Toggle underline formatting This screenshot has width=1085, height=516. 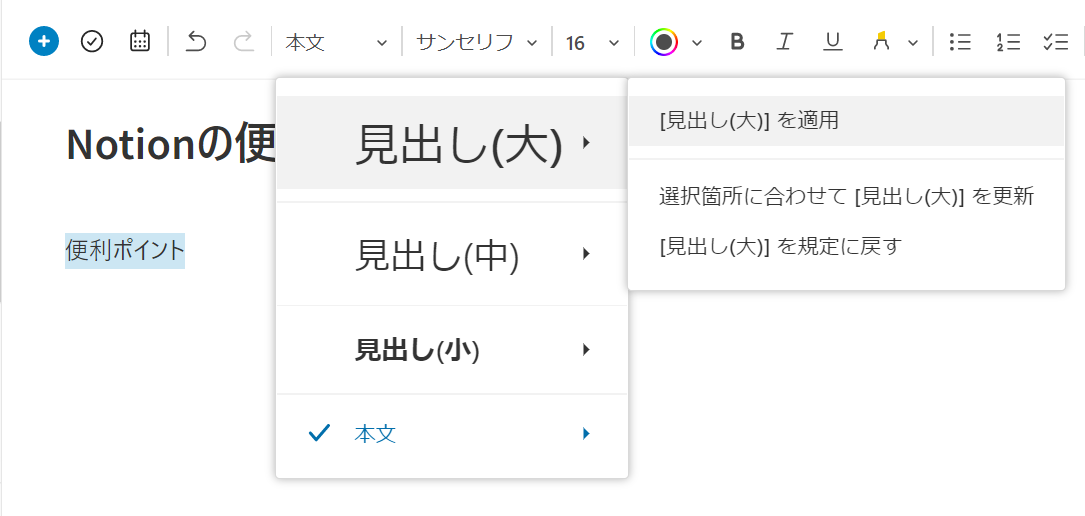point(832,42)
